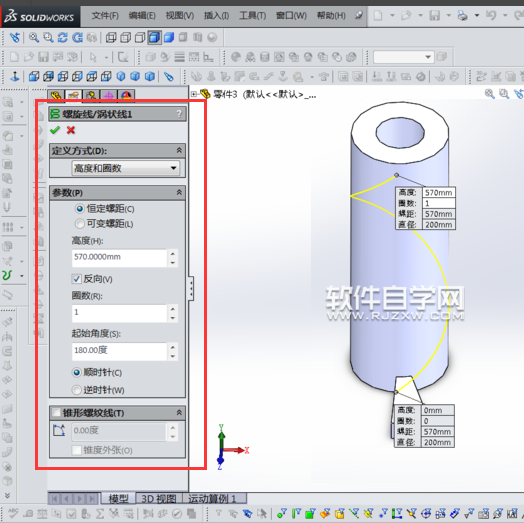Image resolution: width=524 pixels, height=523 pixels.
Task: Select 逆时针(W) radio button
Action: point(77,390)
